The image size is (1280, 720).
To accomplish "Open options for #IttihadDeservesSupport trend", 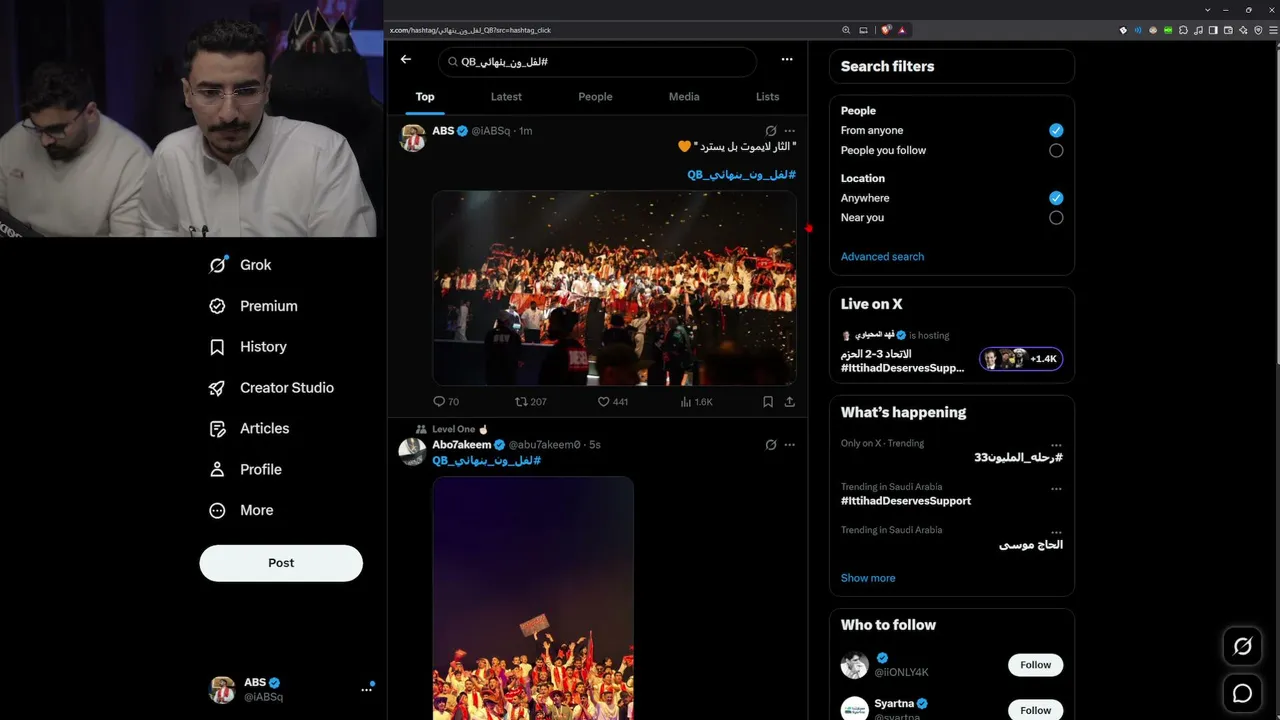I will [x=1056, y=489].
